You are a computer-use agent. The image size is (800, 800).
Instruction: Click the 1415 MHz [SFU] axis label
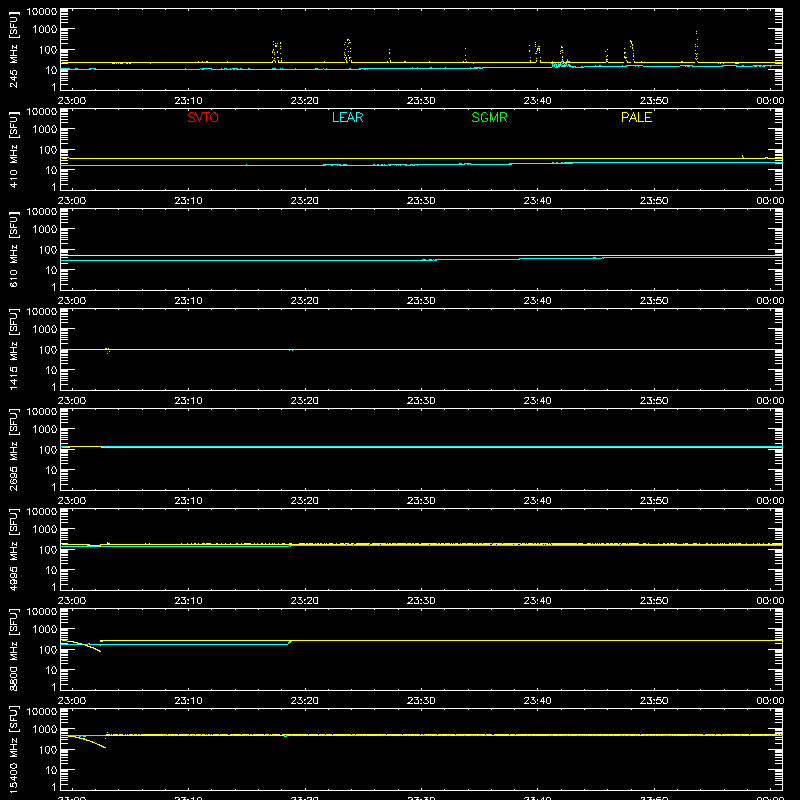point(14,349)
